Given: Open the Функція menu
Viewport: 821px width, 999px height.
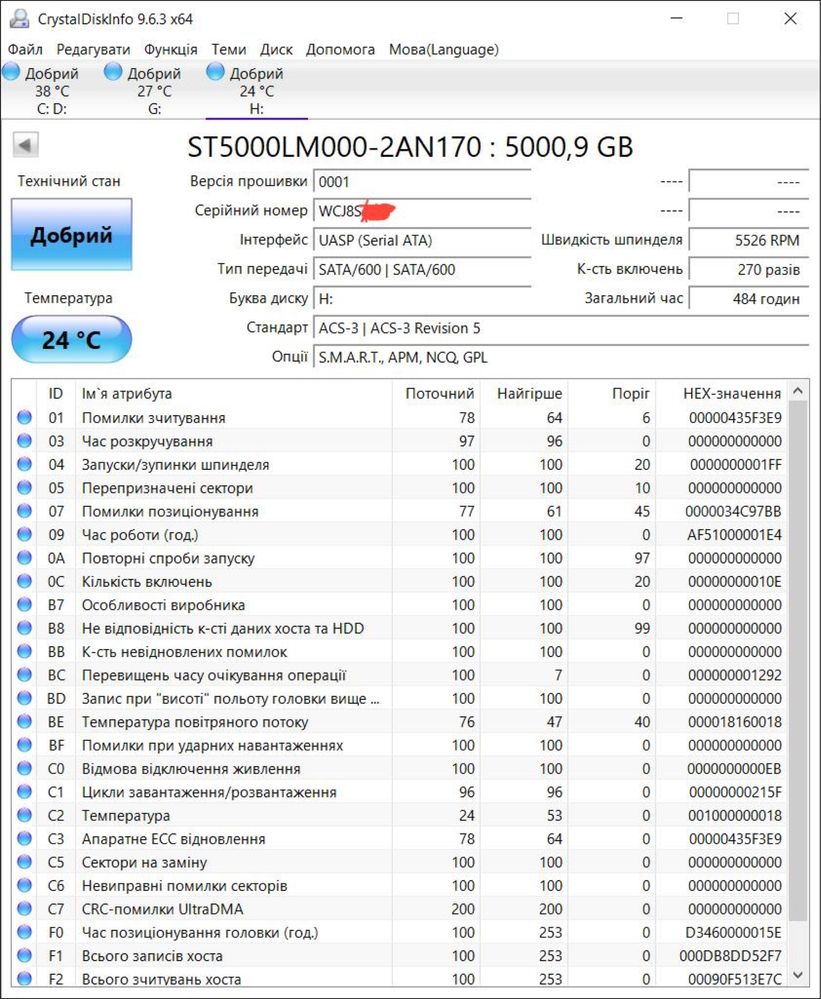Looking at the screenshot, I should (171, 50).
